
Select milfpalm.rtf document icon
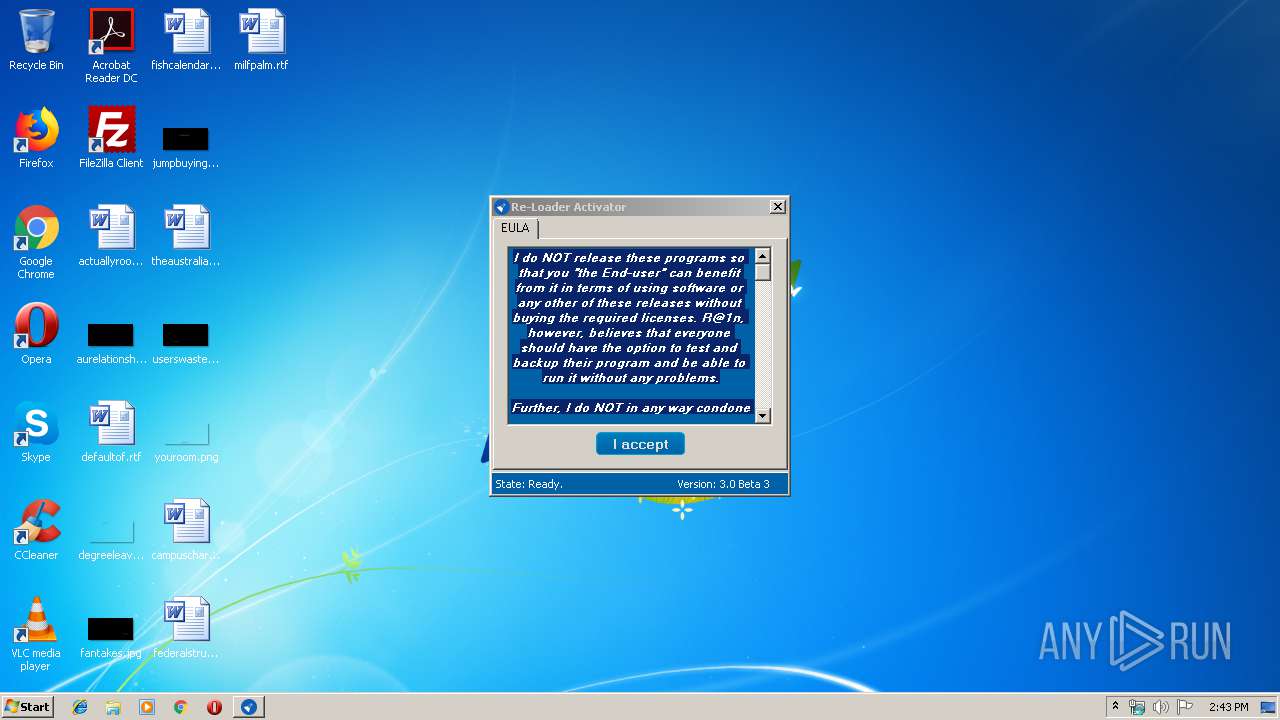pyautogui.click(x=261, y=41)
